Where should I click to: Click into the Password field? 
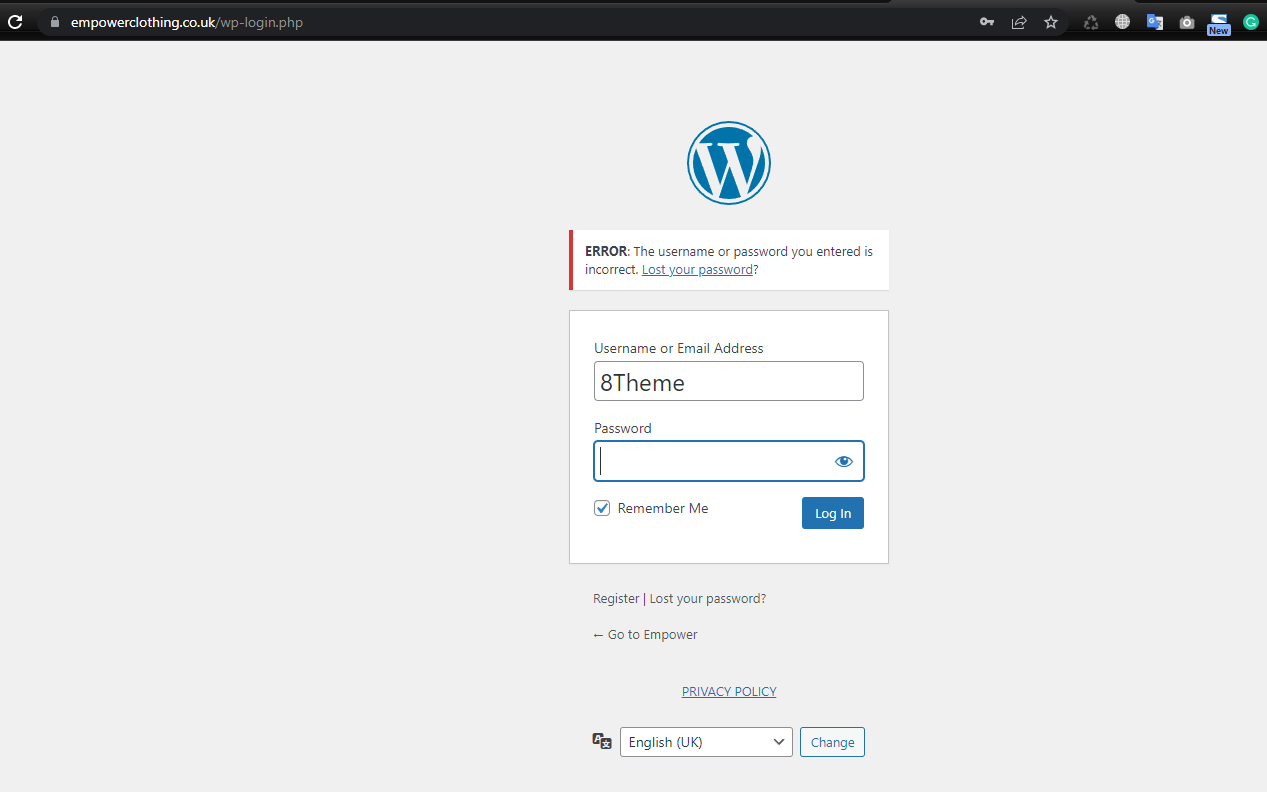coord(729,461)
